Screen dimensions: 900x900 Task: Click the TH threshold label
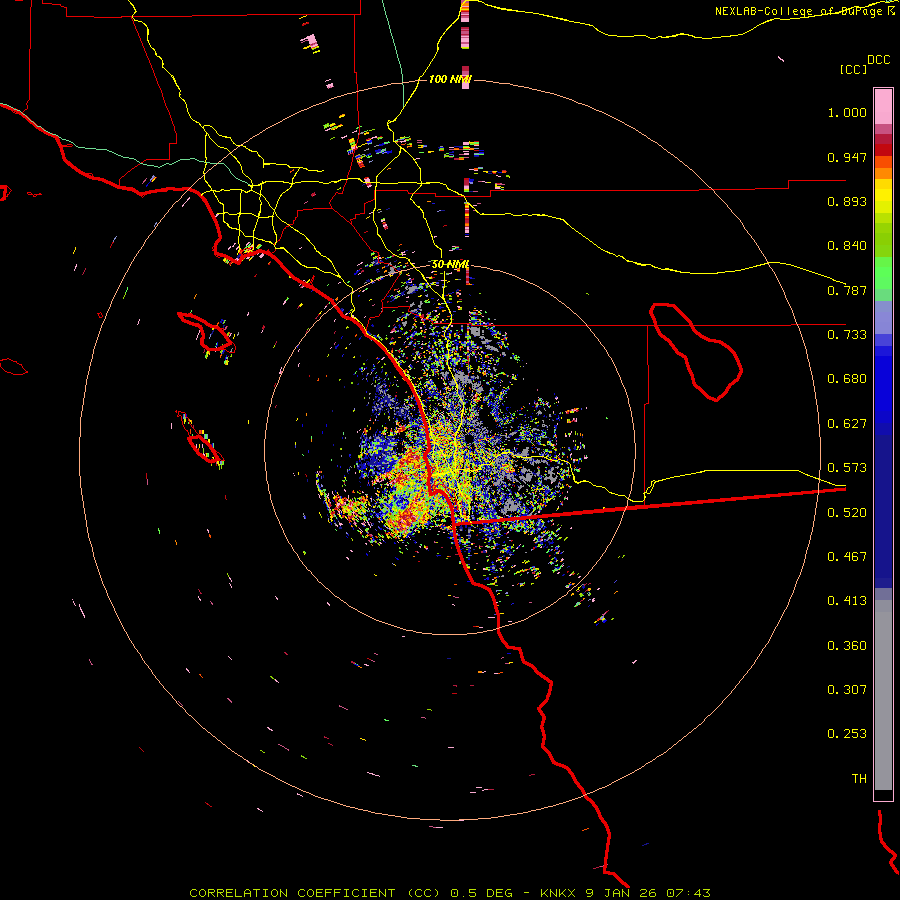click(859, 779)
